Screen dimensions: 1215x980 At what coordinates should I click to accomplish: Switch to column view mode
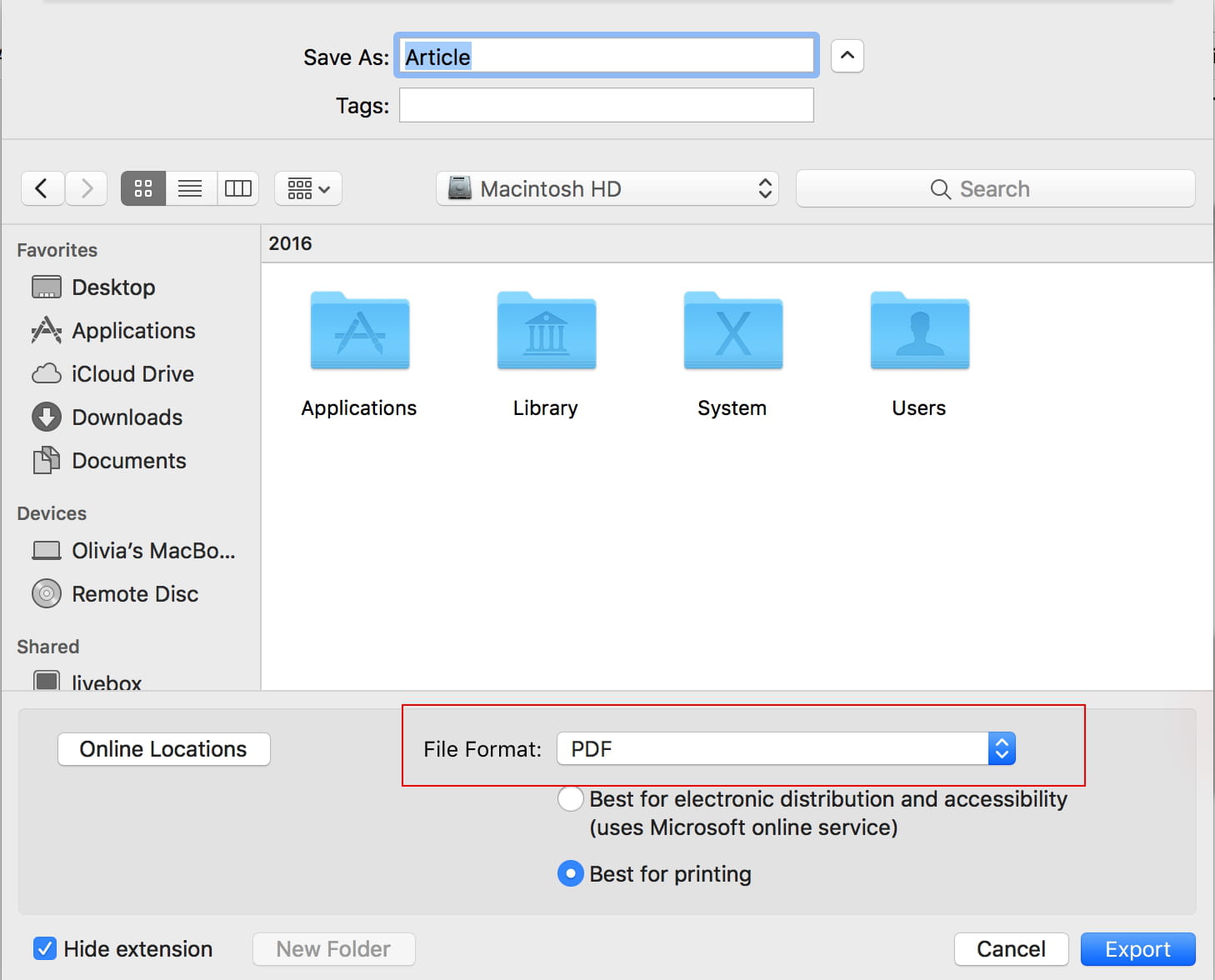click(238, 188)
